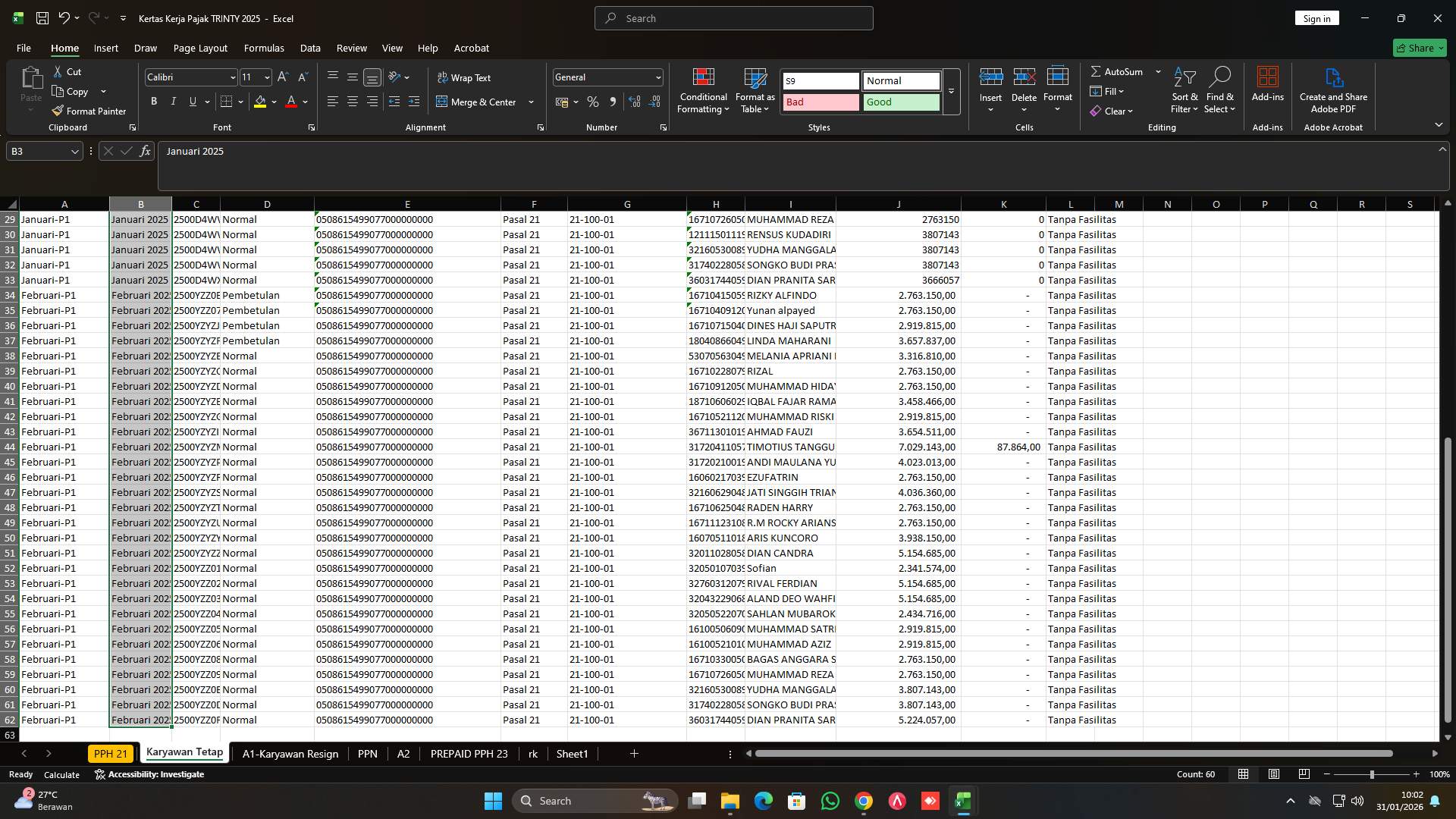The height and width of the screenshot is (819, 1456).
Task: Toggle Bold formatting
Action: (x=154, y=101)
